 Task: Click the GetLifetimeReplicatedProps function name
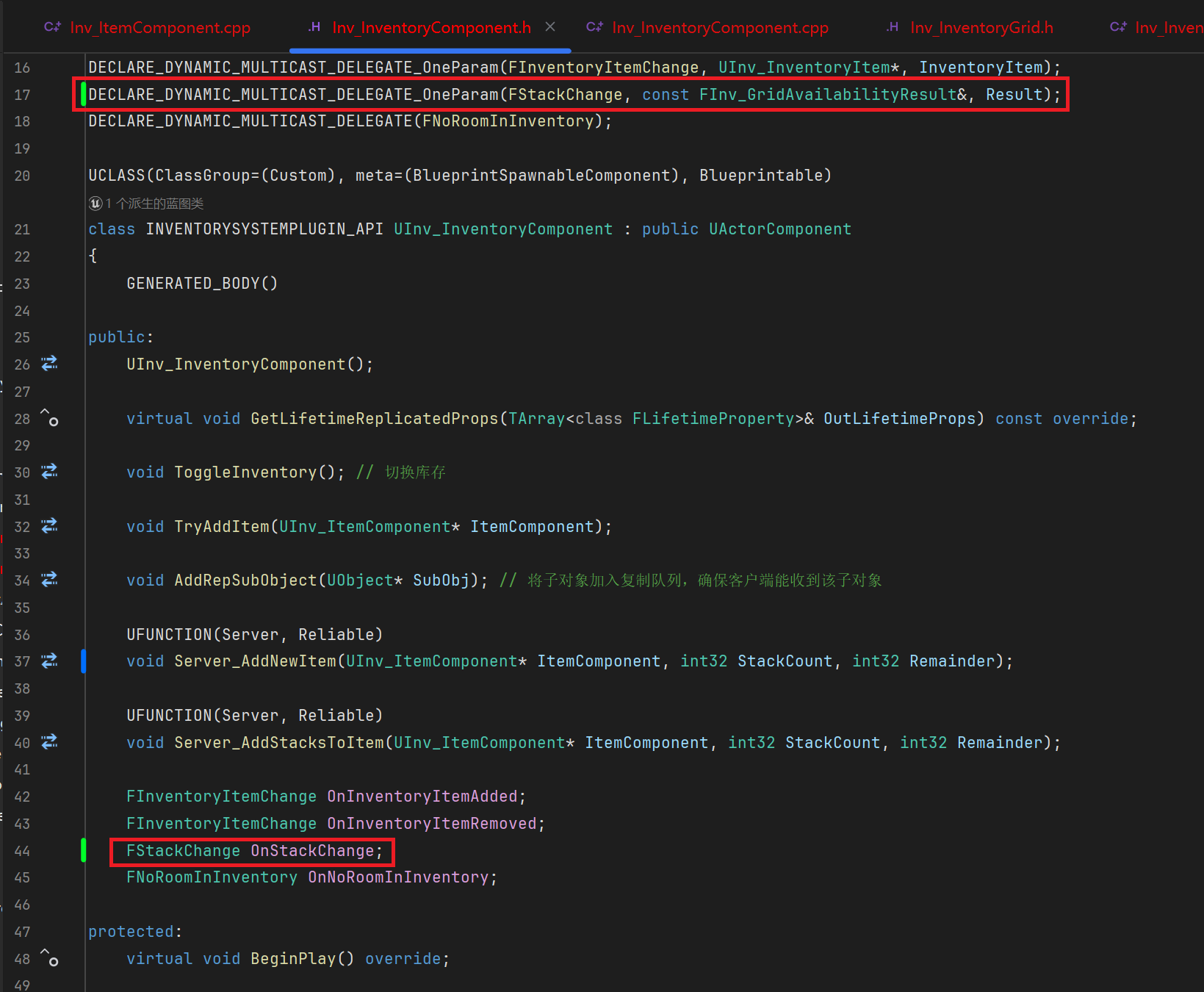click(x=375, y=419)
